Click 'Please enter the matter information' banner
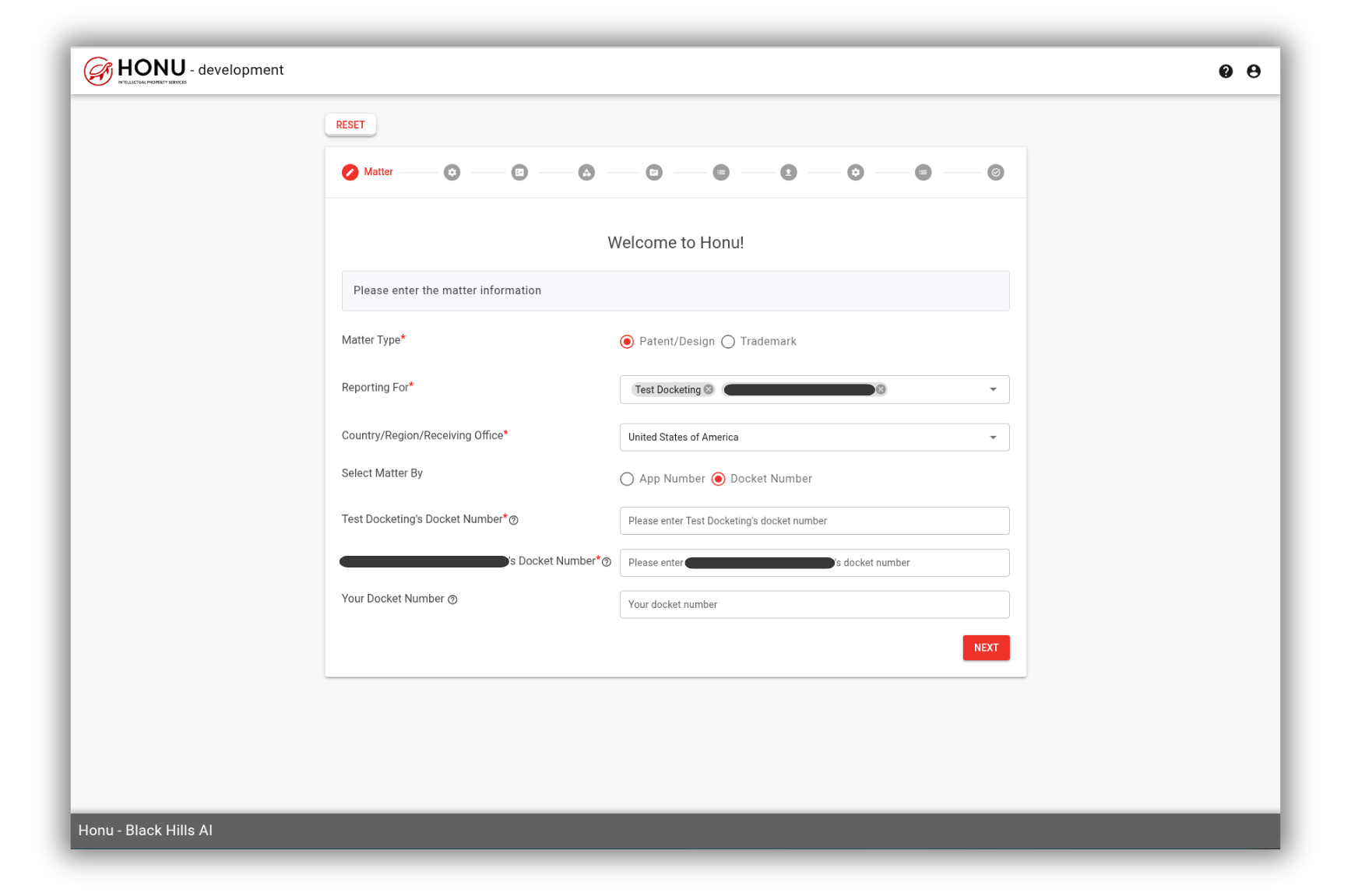The height and width of the screenshot is (896, 1351). click(x=675, y=290)
